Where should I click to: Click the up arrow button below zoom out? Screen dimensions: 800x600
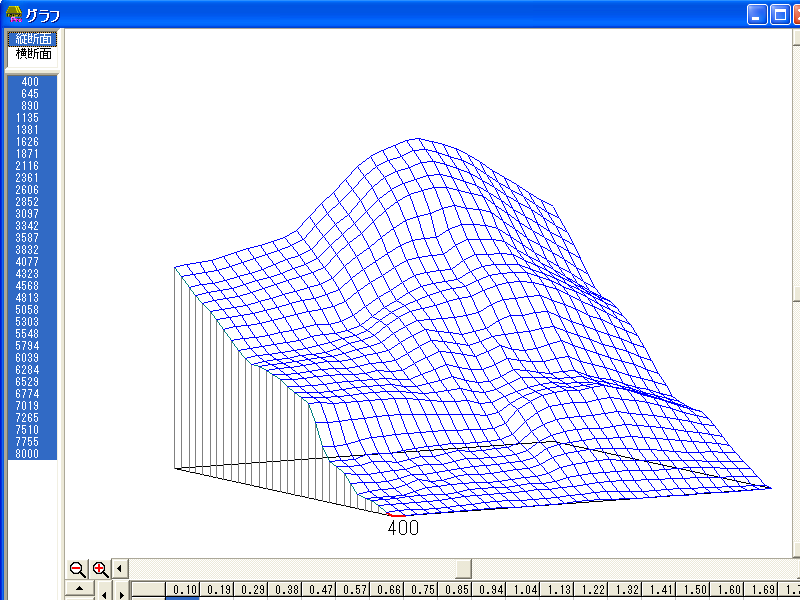80,588
